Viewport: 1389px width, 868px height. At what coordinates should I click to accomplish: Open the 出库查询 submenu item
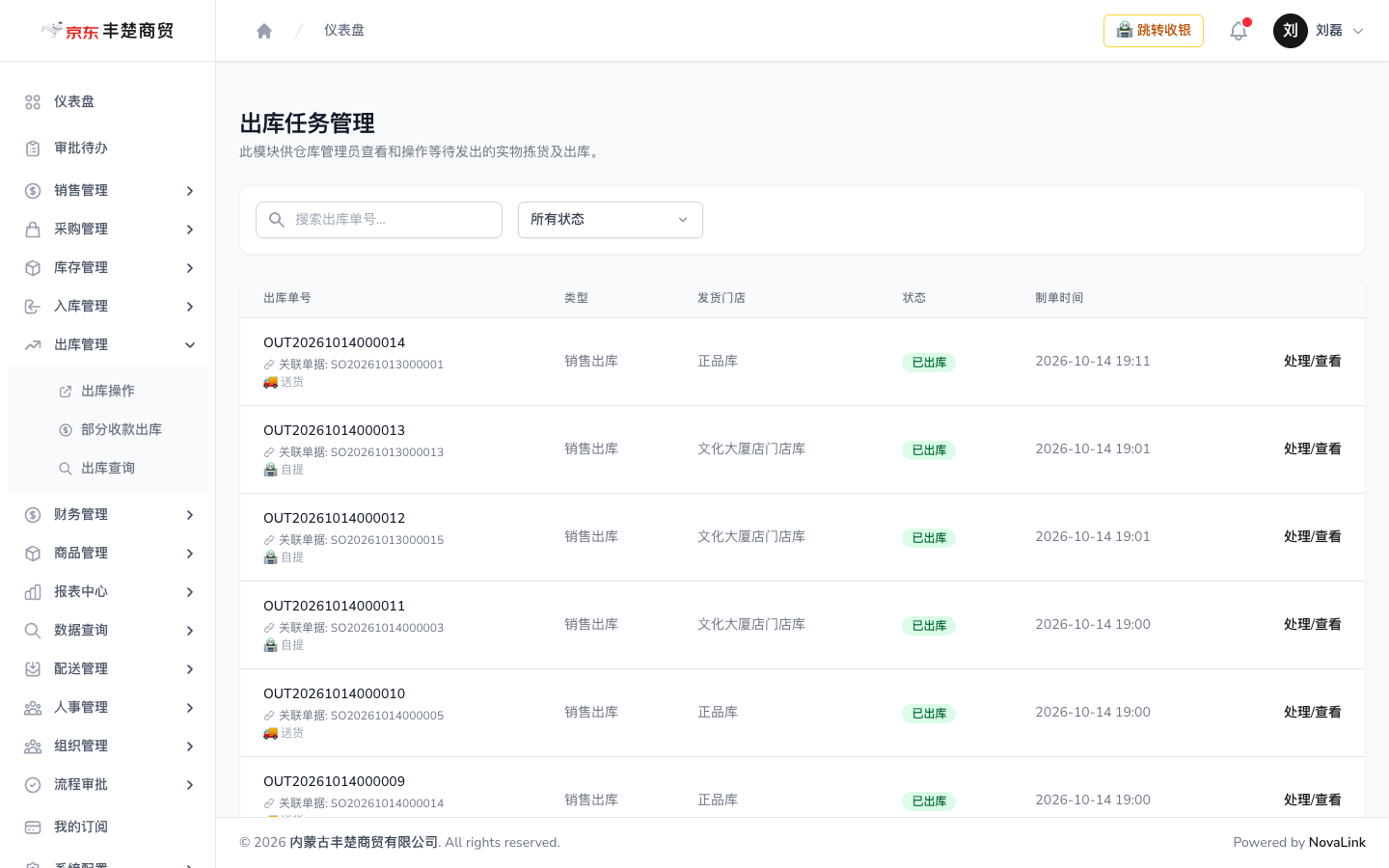click(x=107, y=469)
